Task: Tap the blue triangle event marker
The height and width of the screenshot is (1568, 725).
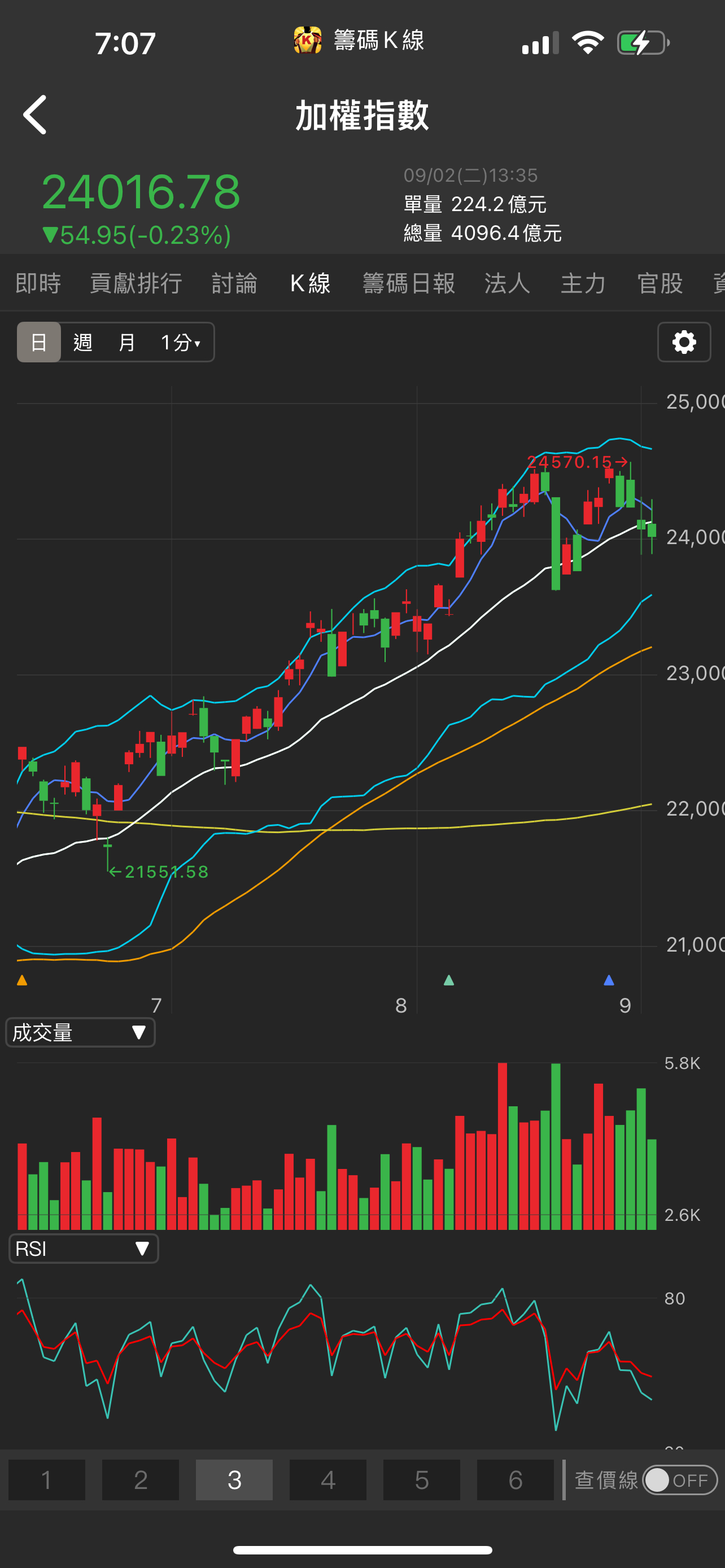Action: point(608,980)
